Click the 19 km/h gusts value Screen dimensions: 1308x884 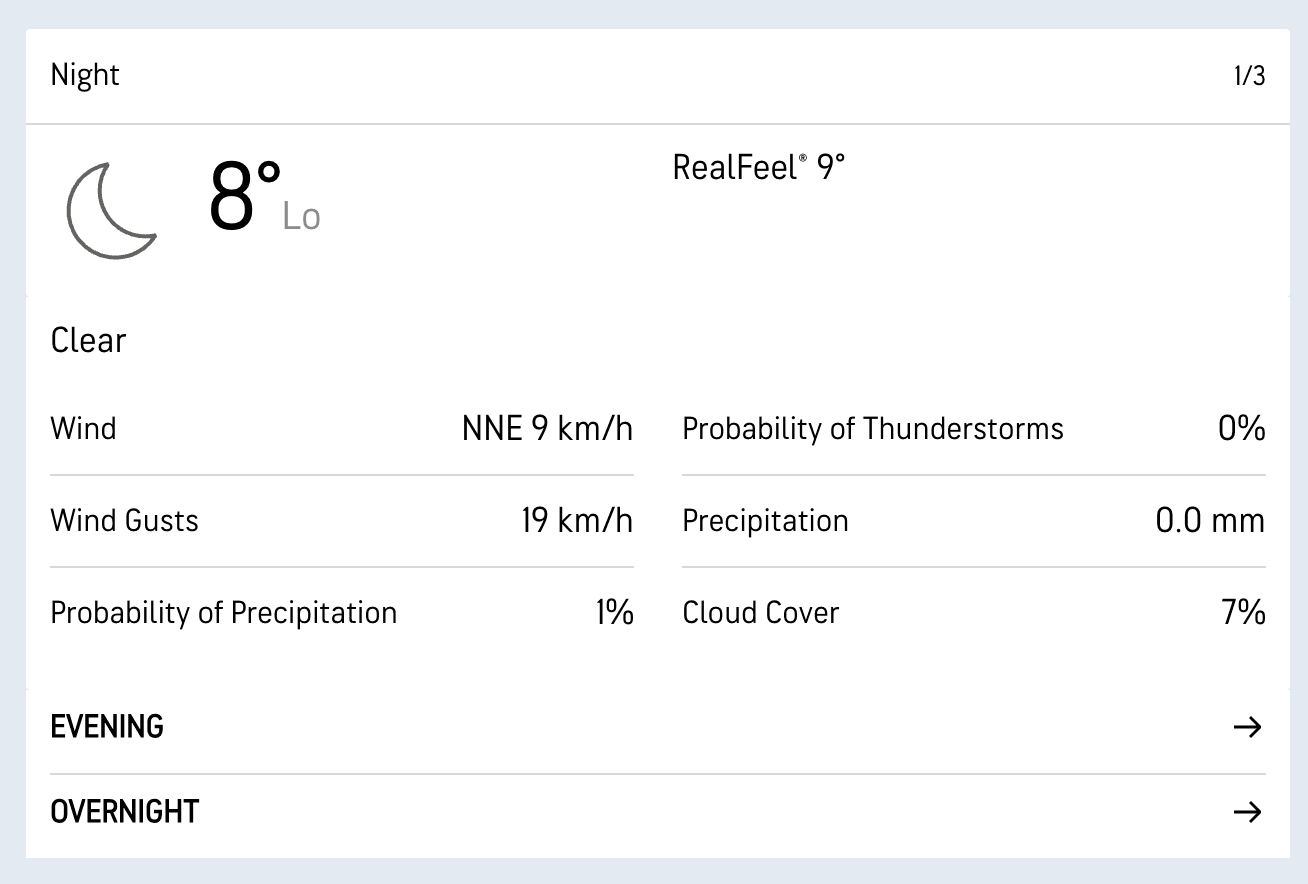(577, 521)
